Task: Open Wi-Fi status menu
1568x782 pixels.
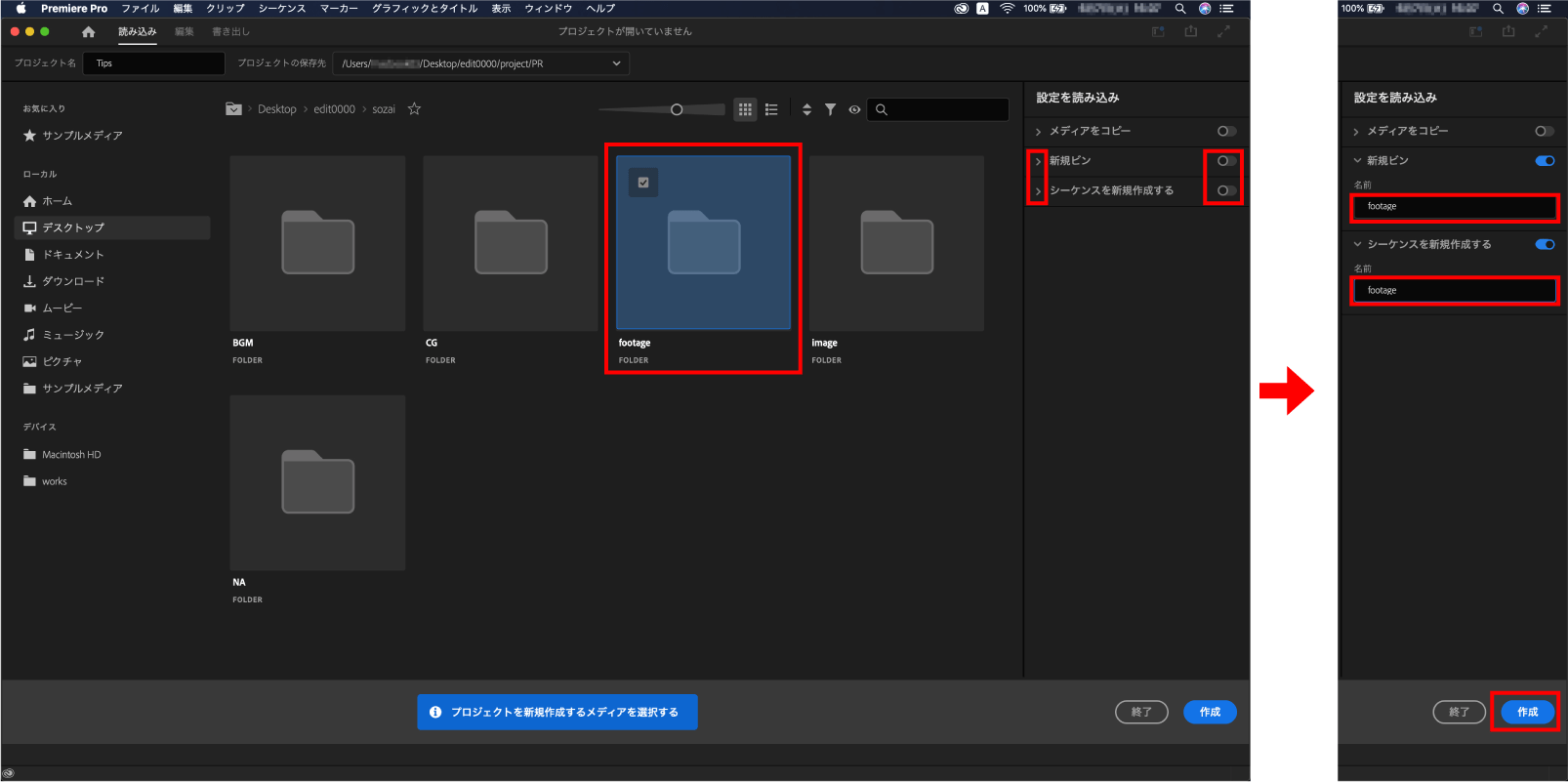Action: tap(1008, 8)
